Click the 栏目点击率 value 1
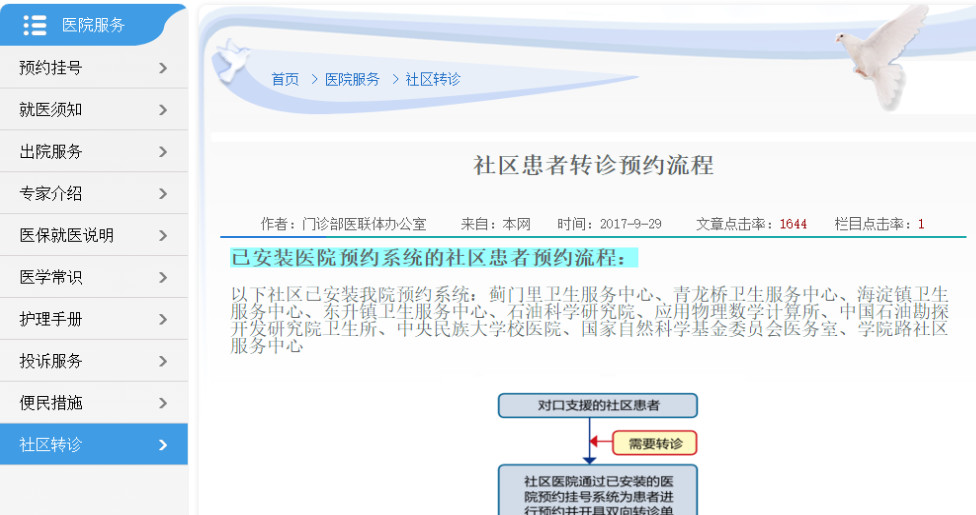 point(921,224)
